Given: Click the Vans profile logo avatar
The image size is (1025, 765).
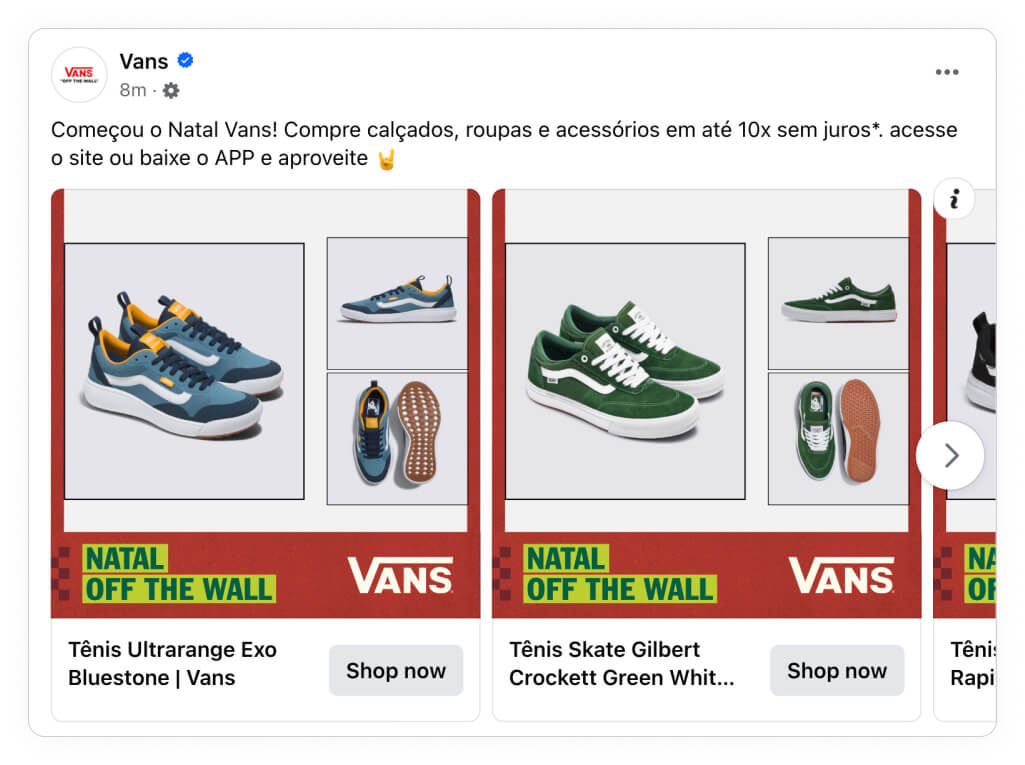Looking at the screenshot, I should [79, 75].
